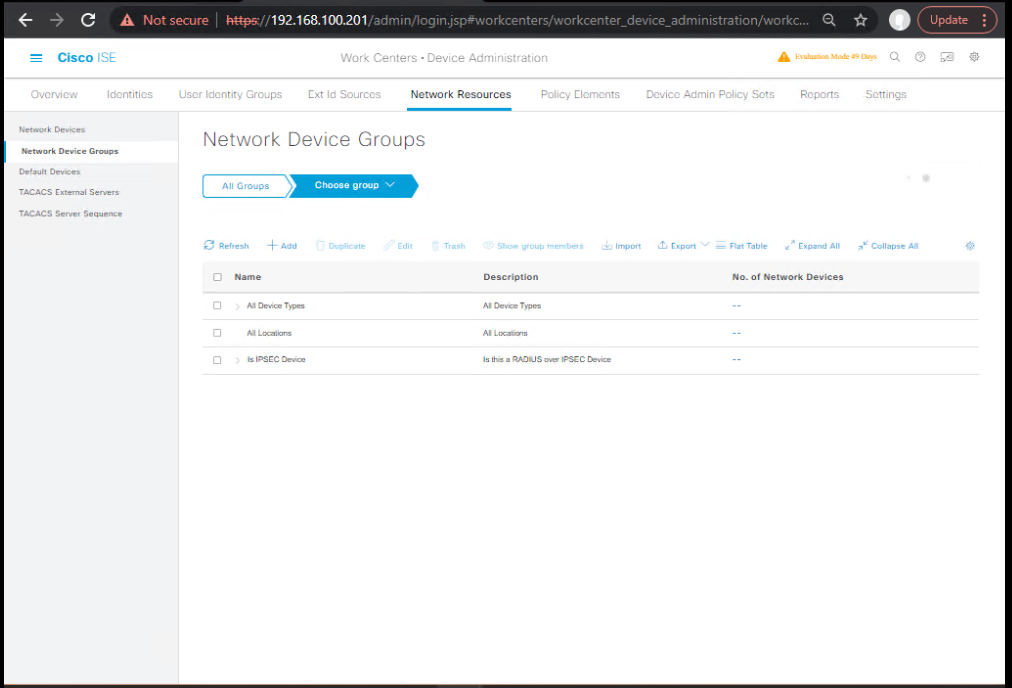Open the Cisco ISE hamburger menu
The image size is (1012, 688).
point(36,58)
